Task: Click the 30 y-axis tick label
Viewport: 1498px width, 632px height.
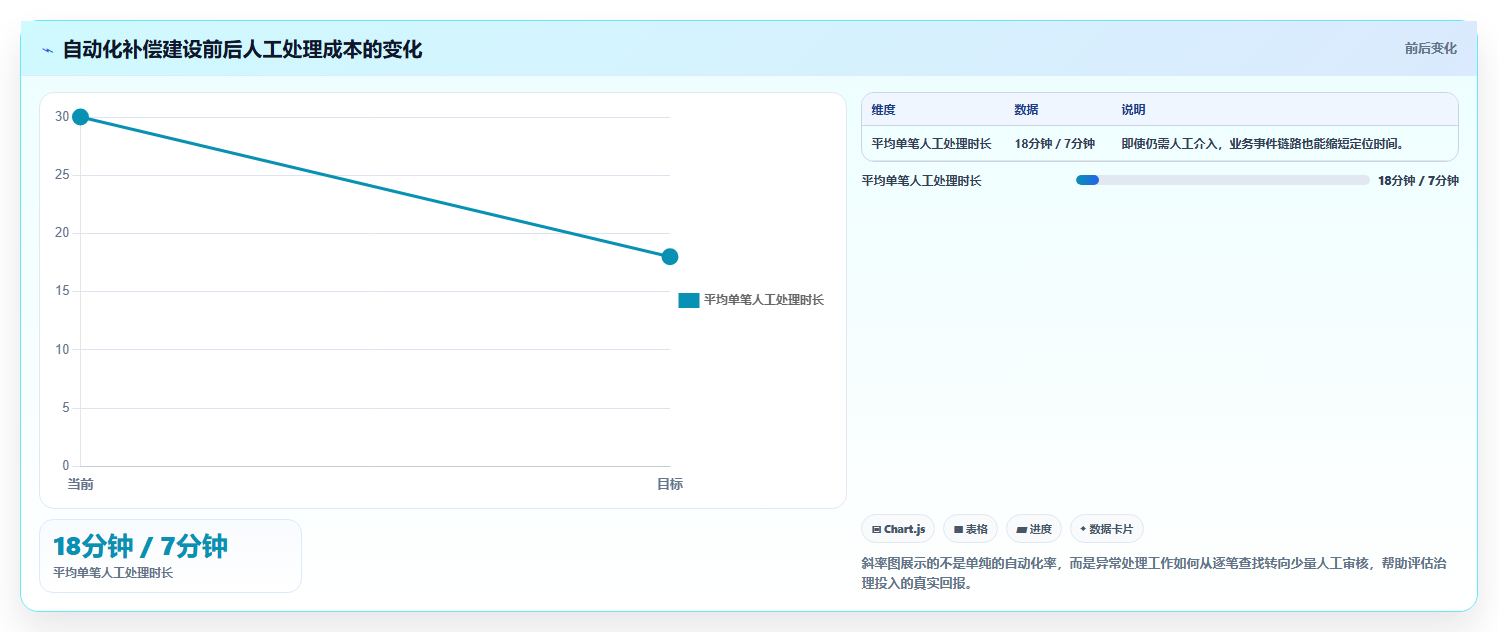Action: pos(62,117)
